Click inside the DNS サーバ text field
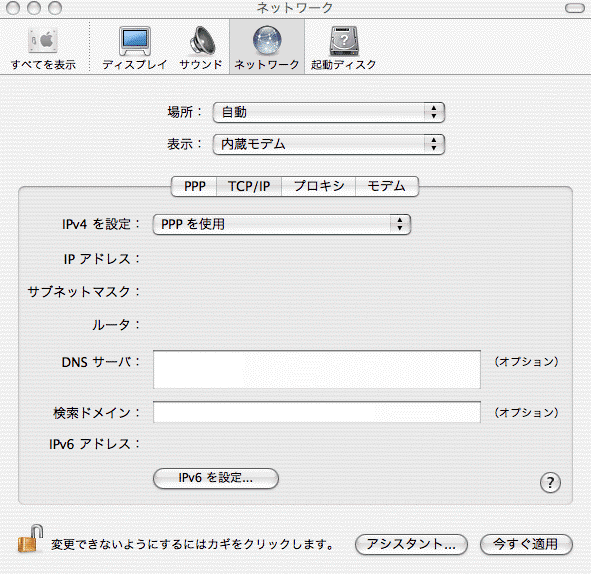This screenshot has height=574, width=591. [317, 369]
